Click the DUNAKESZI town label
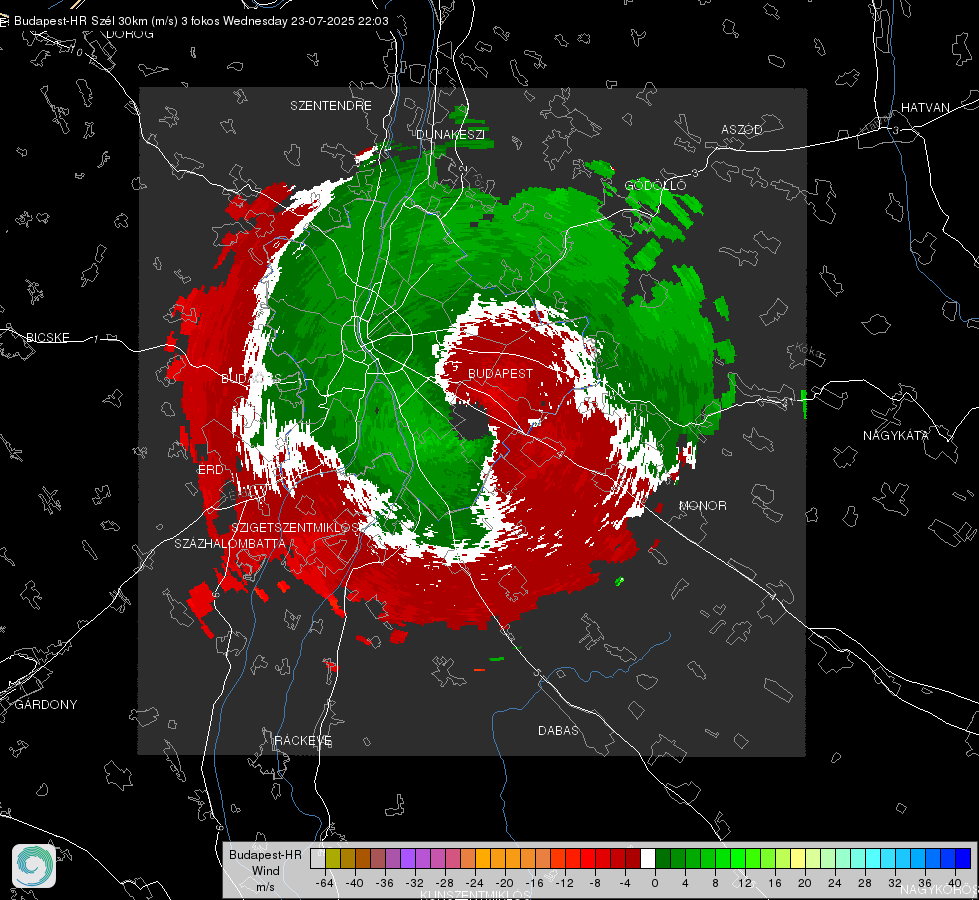The width and height of the screenshot is (979, 900). pos(450,134)
